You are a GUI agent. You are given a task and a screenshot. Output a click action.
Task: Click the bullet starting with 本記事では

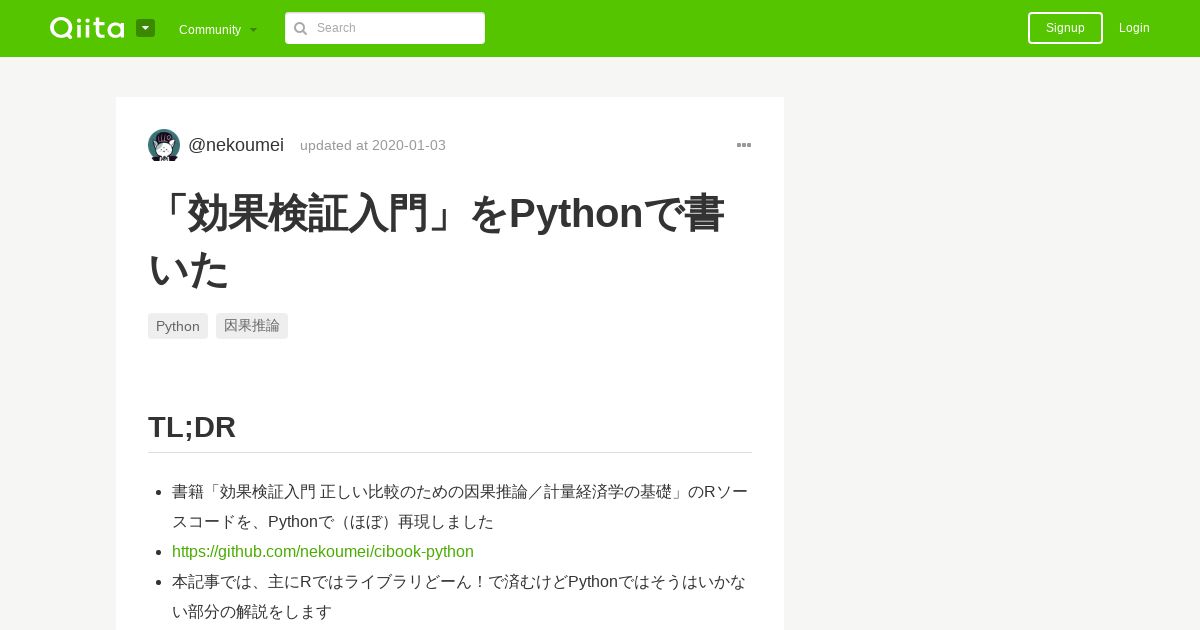459,597
